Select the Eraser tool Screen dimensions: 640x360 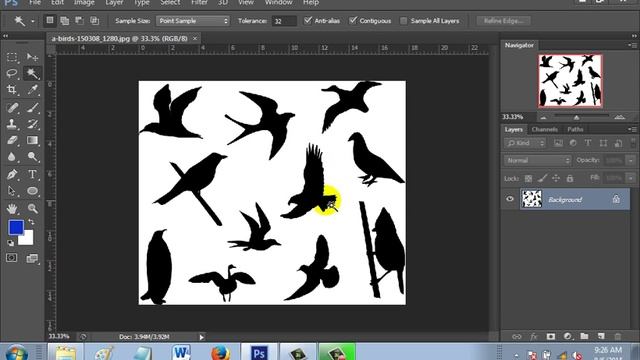click(12, 140)
